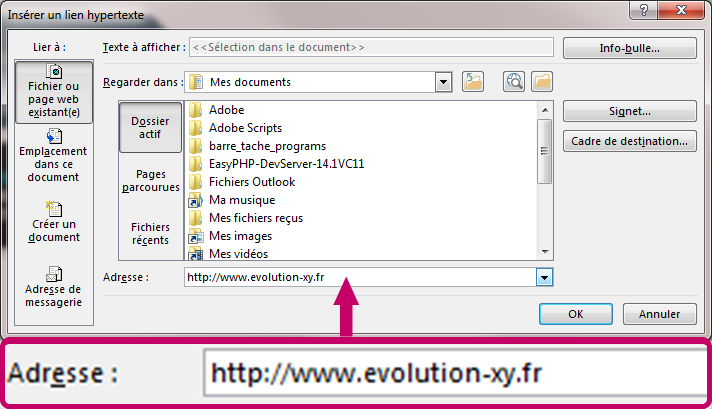712x409 pixels.
Task: Select Emplacement dans ce document option
Action: (x=53, y=156)
